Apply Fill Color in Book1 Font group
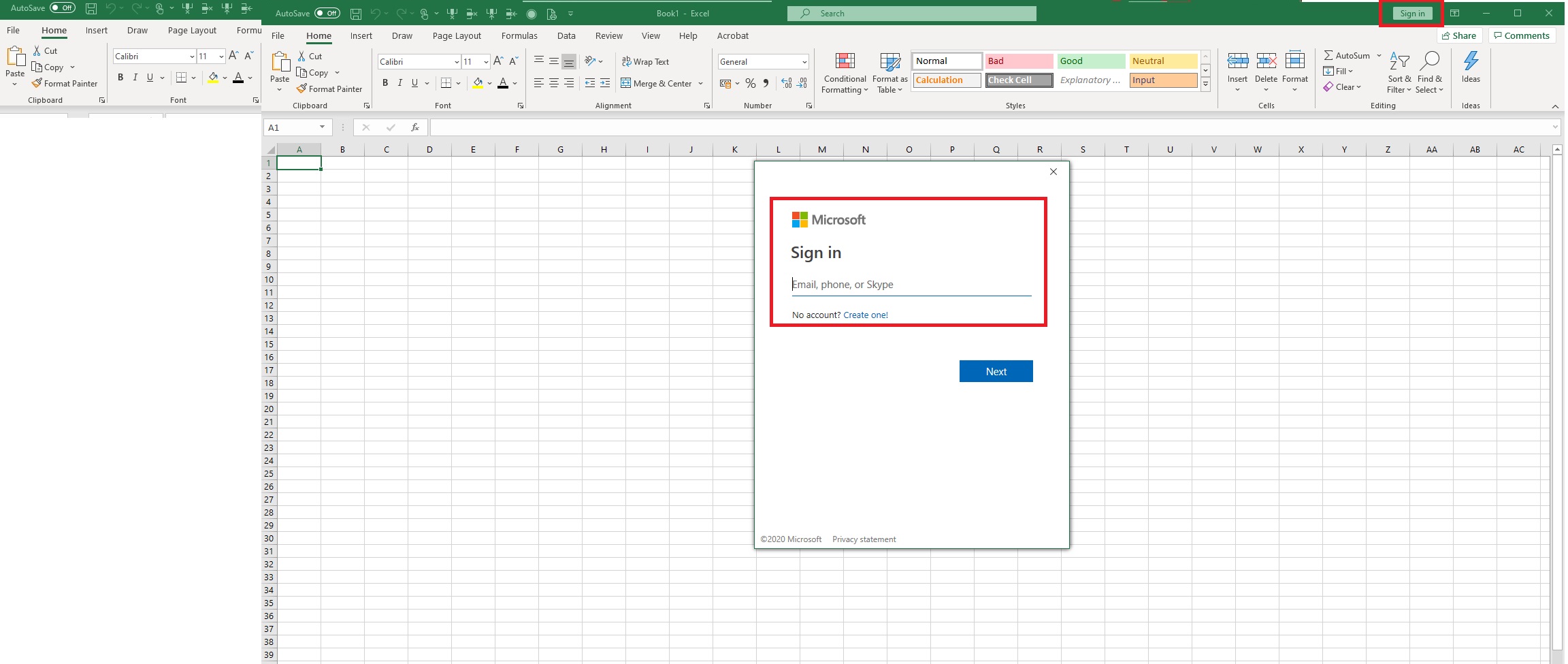The image size is (1568, 664). (x=478, y=83)
